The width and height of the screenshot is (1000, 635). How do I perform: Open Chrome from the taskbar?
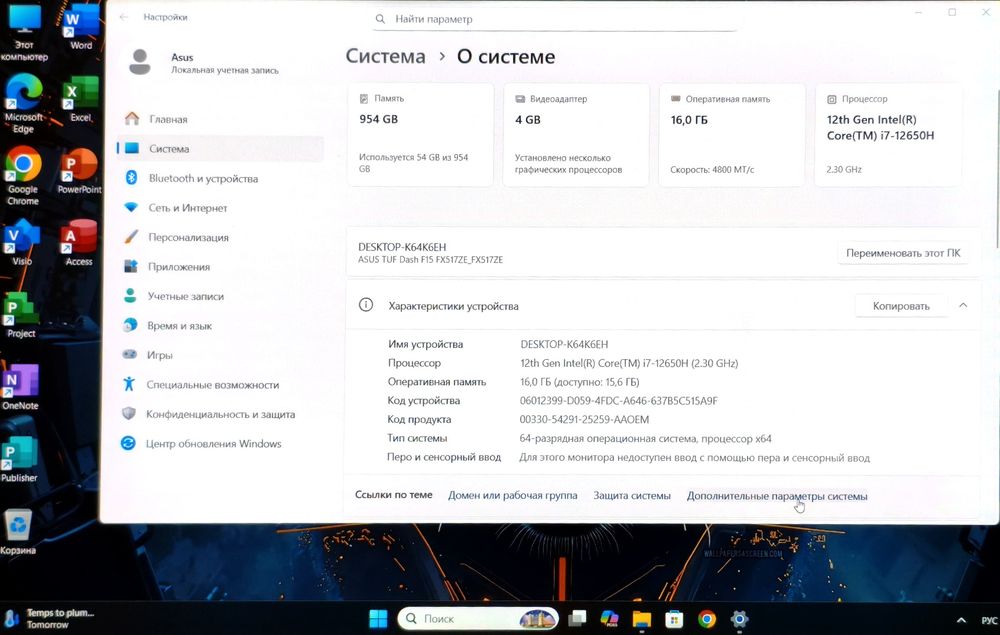[707, 618]
